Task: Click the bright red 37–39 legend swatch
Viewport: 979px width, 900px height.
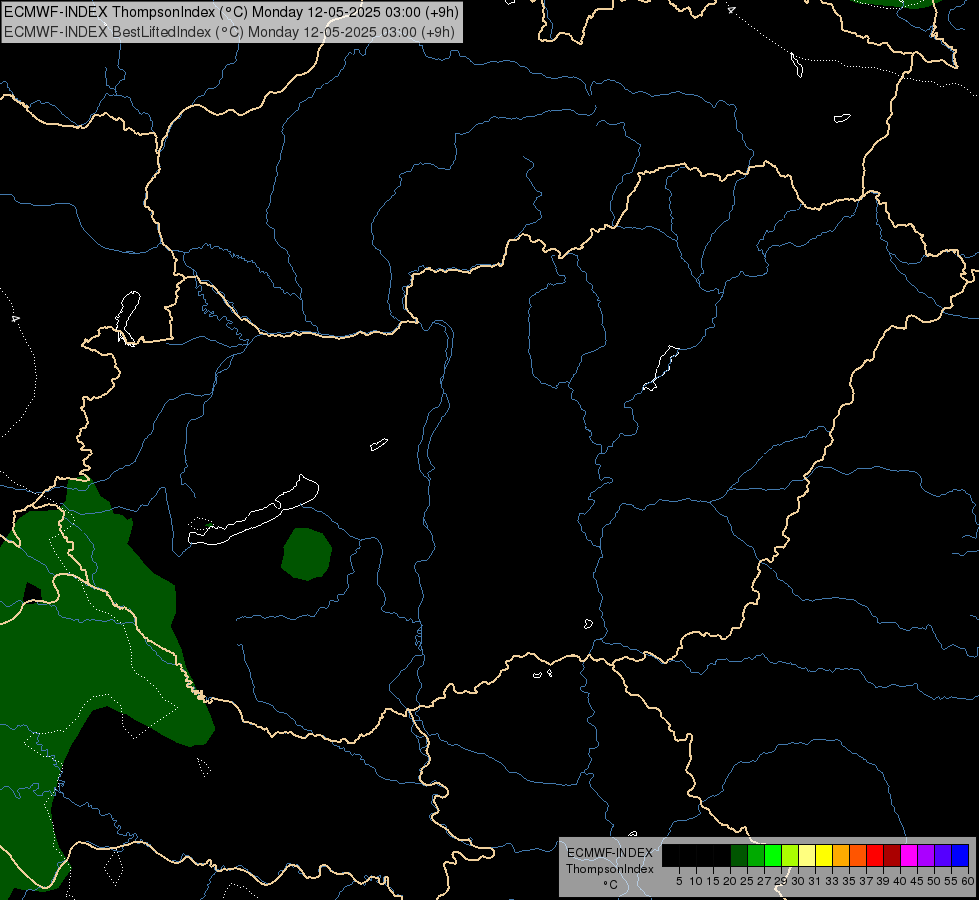Action: point(875,855)
